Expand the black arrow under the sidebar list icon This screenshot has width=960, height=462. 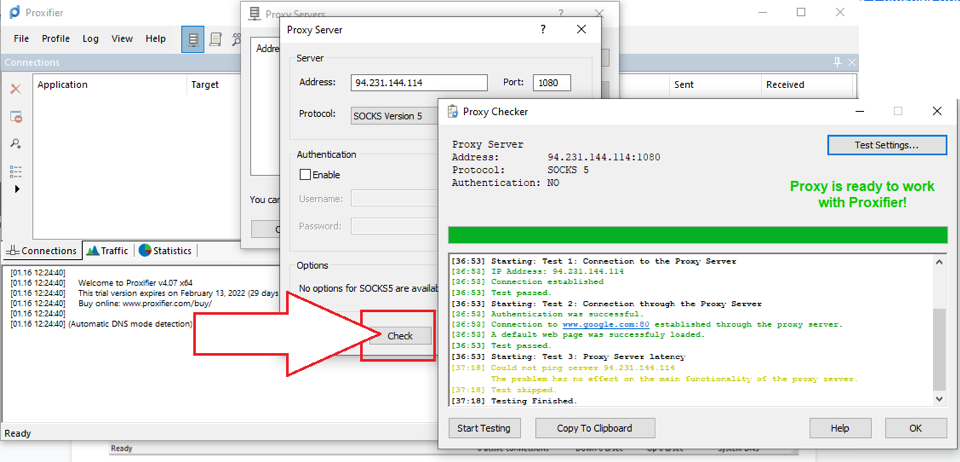tap(17, 189)
